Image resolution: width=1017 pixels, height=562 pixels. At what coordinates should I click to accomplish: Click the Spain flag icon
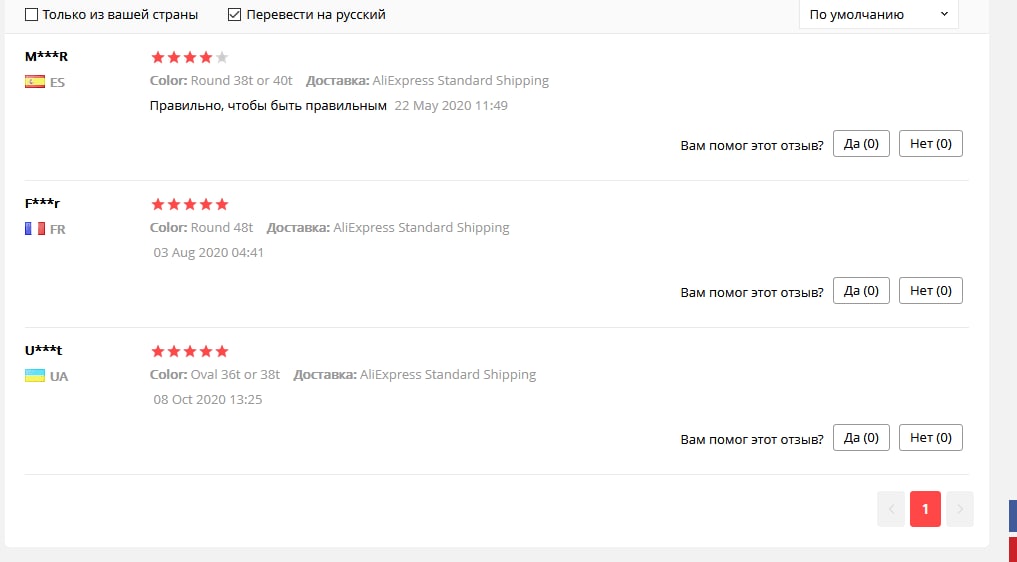pyautogui.click(x=35, y=82)
